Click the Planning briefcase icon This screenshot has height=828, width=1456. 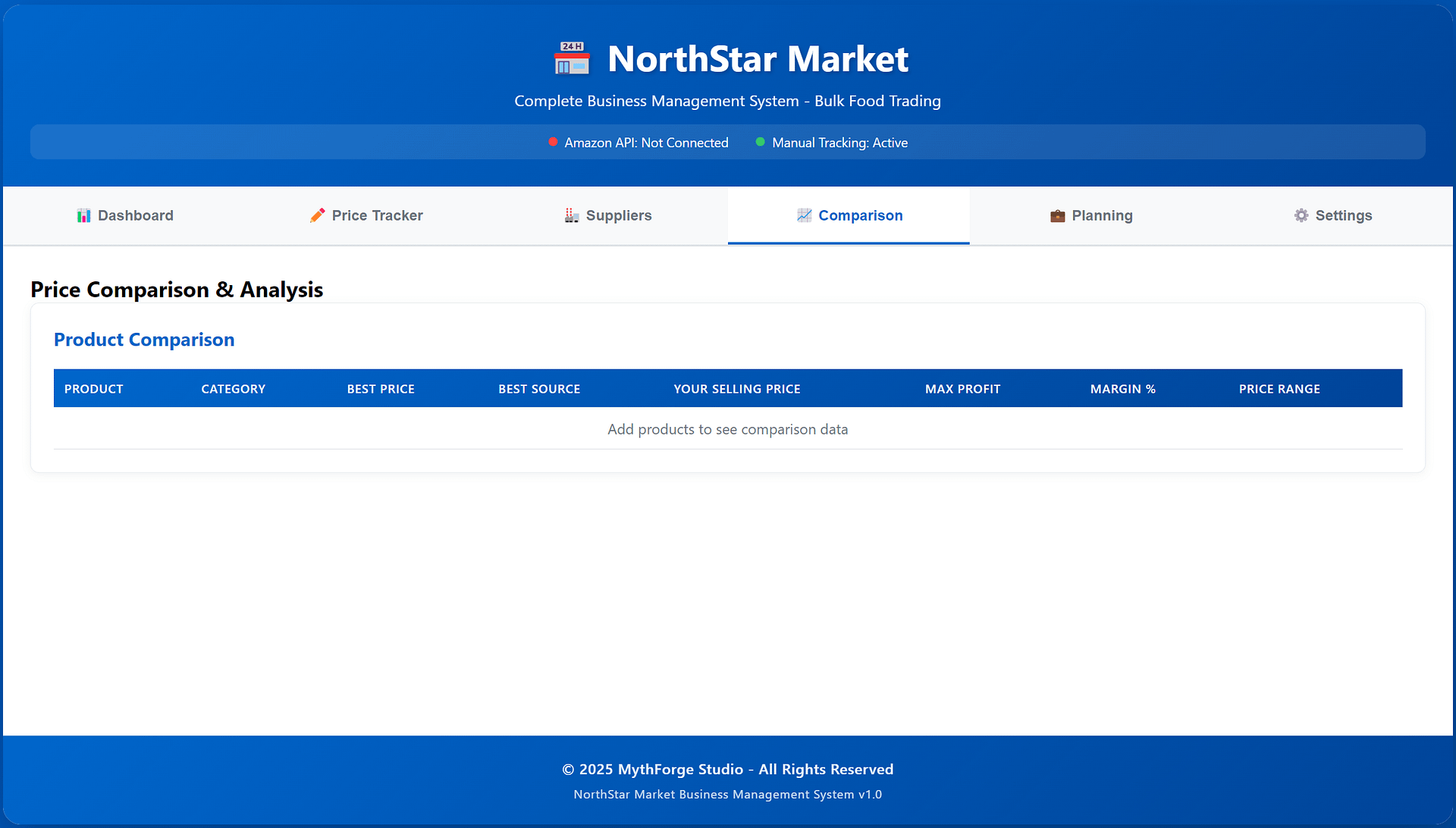pyautogui.click(x=1057, y=216)
